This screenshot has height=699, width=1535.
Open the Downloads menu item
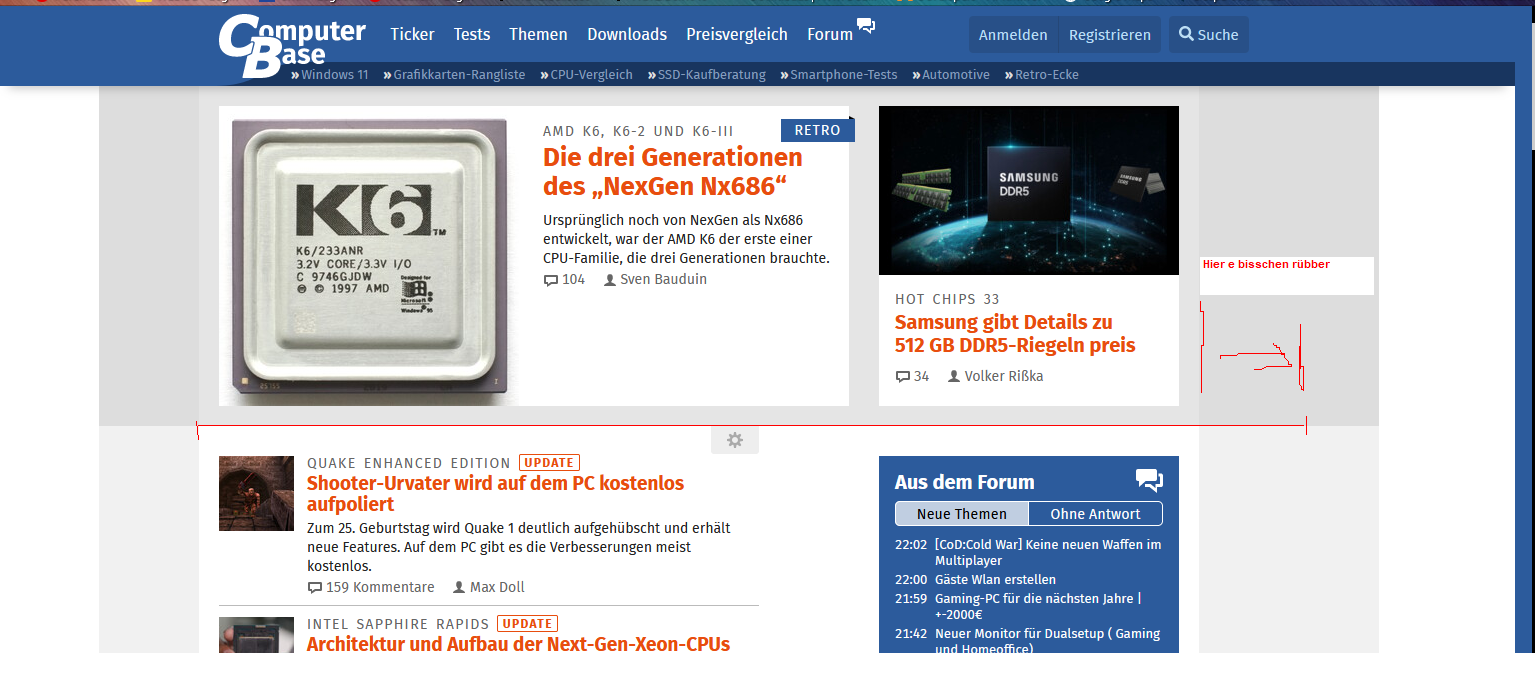pyautogui.click(x=627, y=34)
